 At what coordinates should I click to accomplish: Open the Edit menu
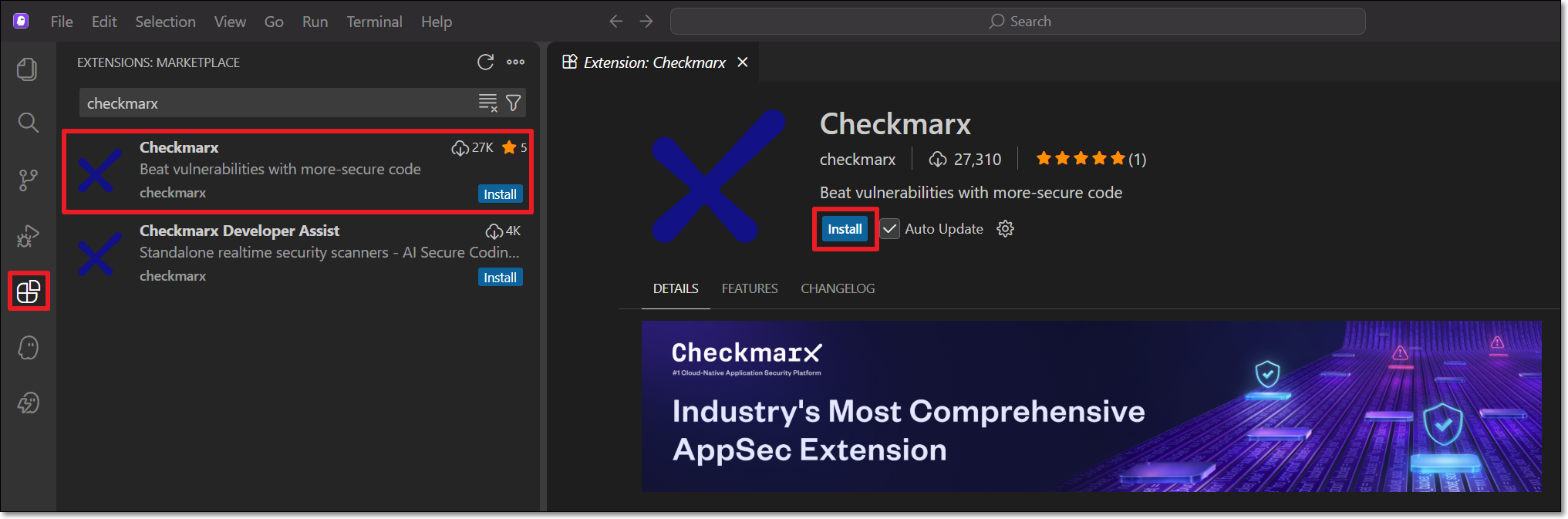point(104,22)
